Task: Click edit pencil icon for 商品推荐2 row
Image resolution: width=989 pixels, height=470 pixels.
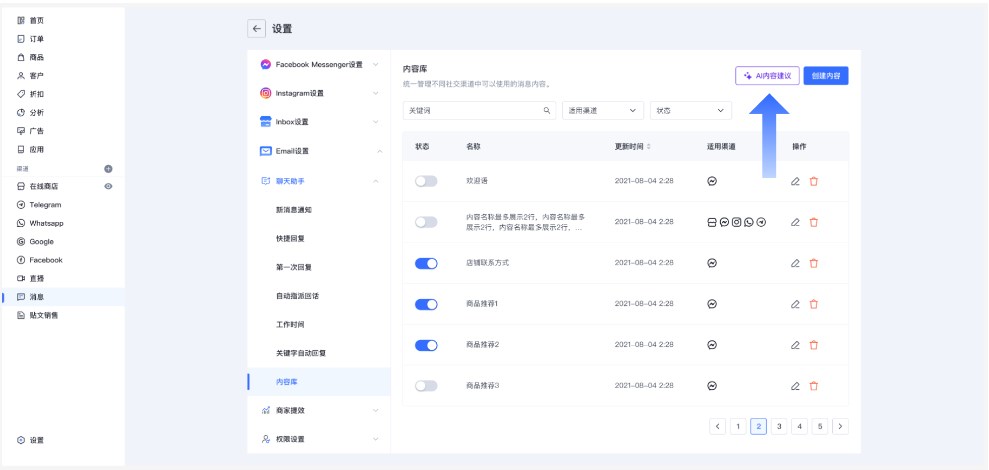Action: [795, 345]
